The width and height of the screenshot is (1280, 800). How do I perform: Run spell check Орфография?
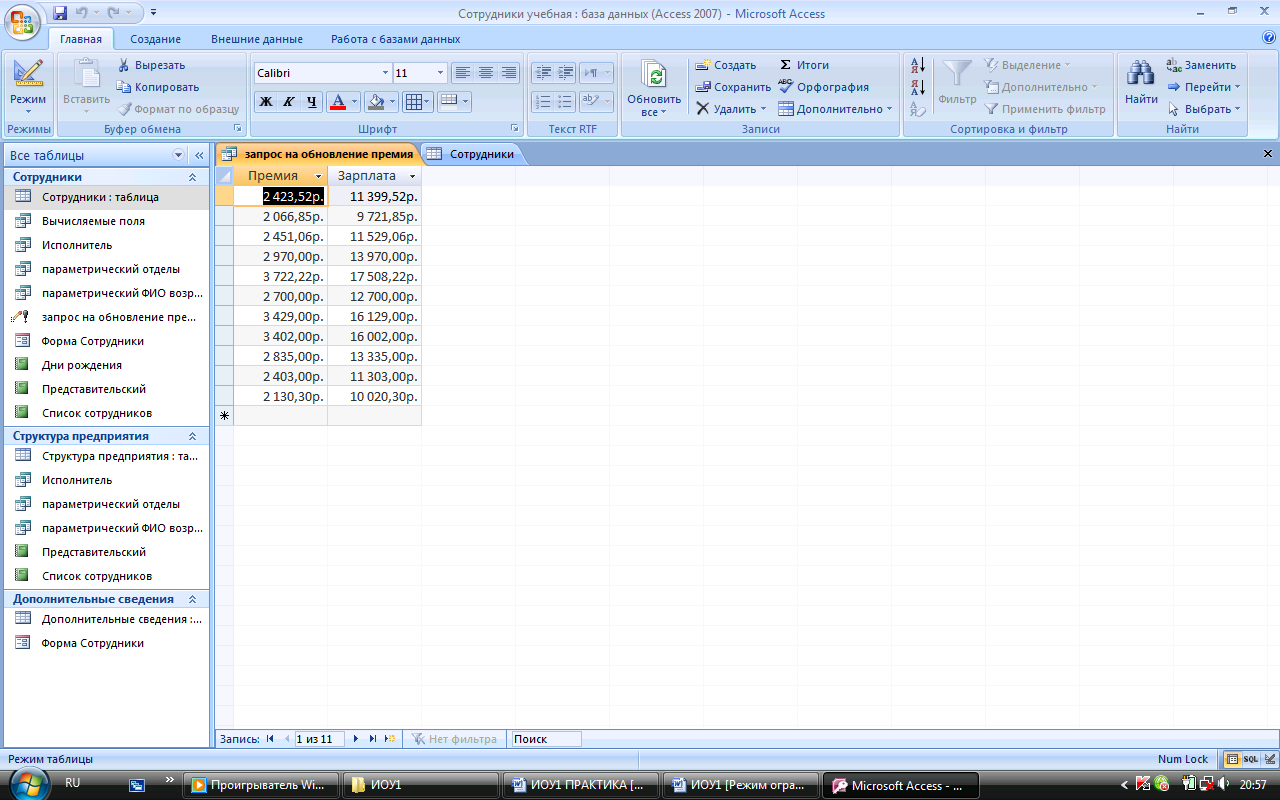(x=823, y=87)
